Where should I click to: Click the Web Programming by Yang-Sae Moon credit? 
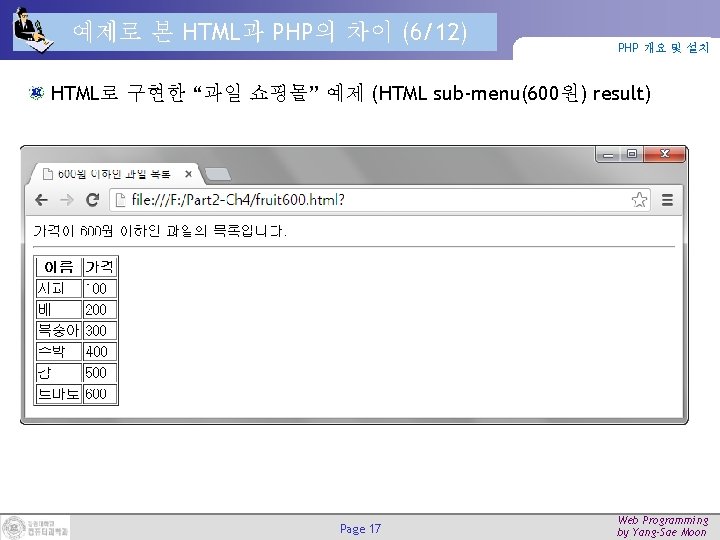point(663,526)
